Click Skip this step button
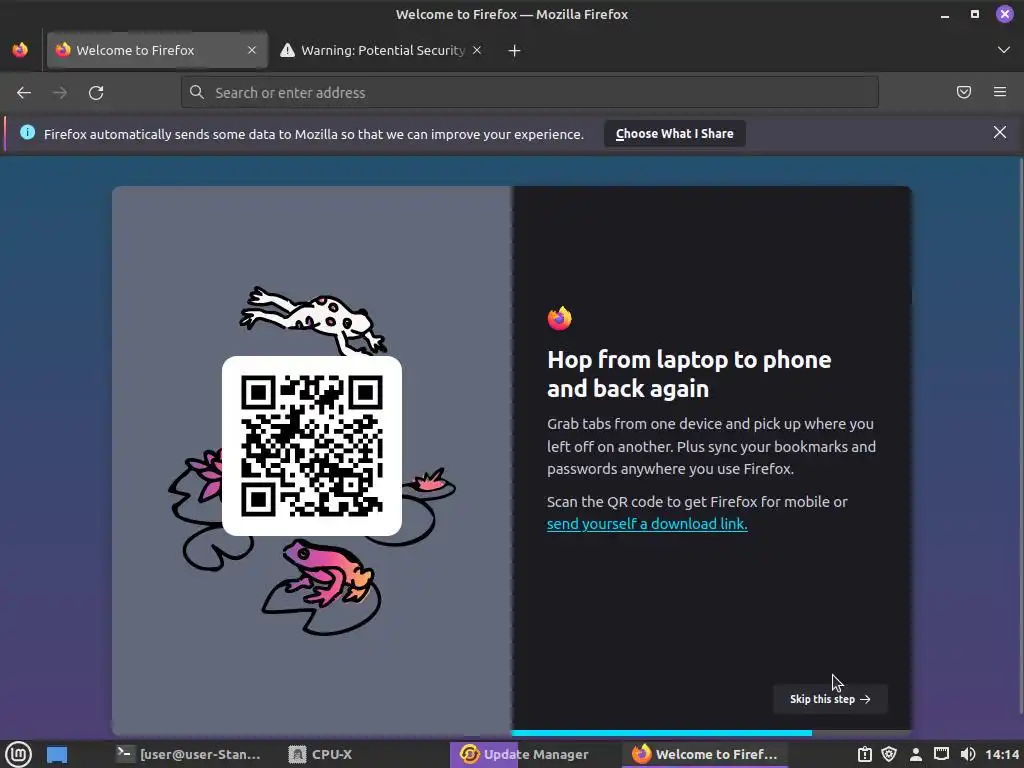1024x768 pixels. (x=830, y=699)
